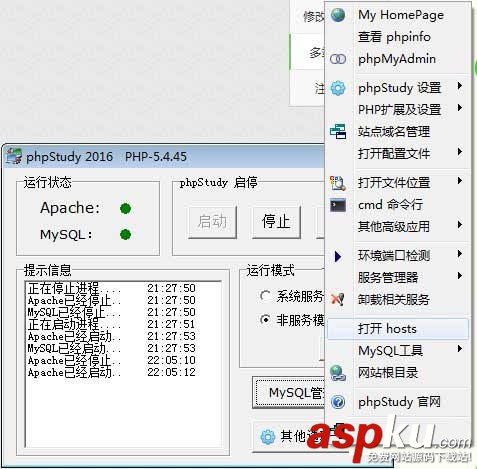This screenshot has height=469, width=477.
Task: Open the MySQL工具 menu item
Action: [x=398, y=351]
